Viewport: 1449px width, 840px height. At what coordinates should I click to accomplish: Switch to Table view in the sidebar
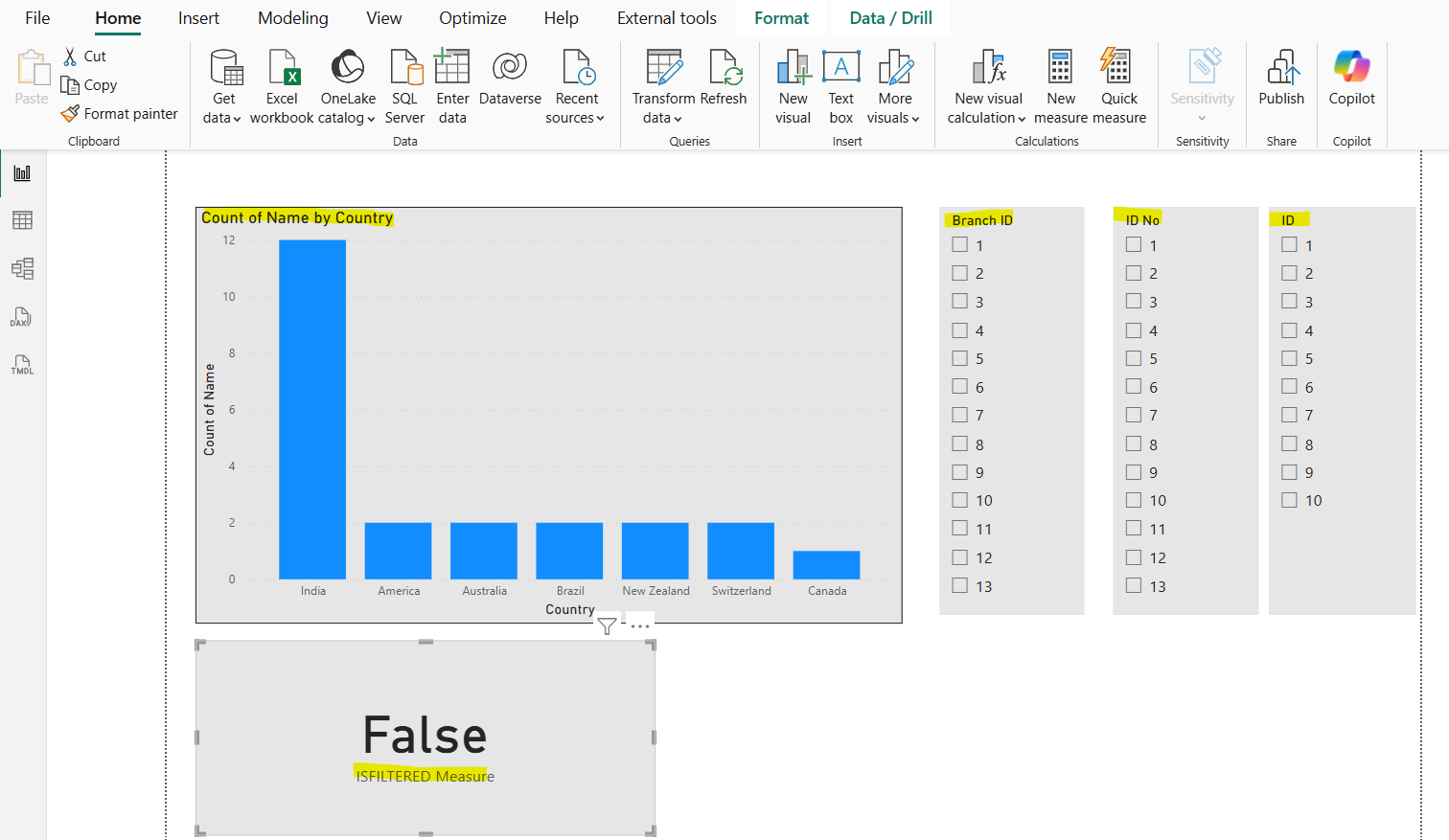[x=23, y=220]
